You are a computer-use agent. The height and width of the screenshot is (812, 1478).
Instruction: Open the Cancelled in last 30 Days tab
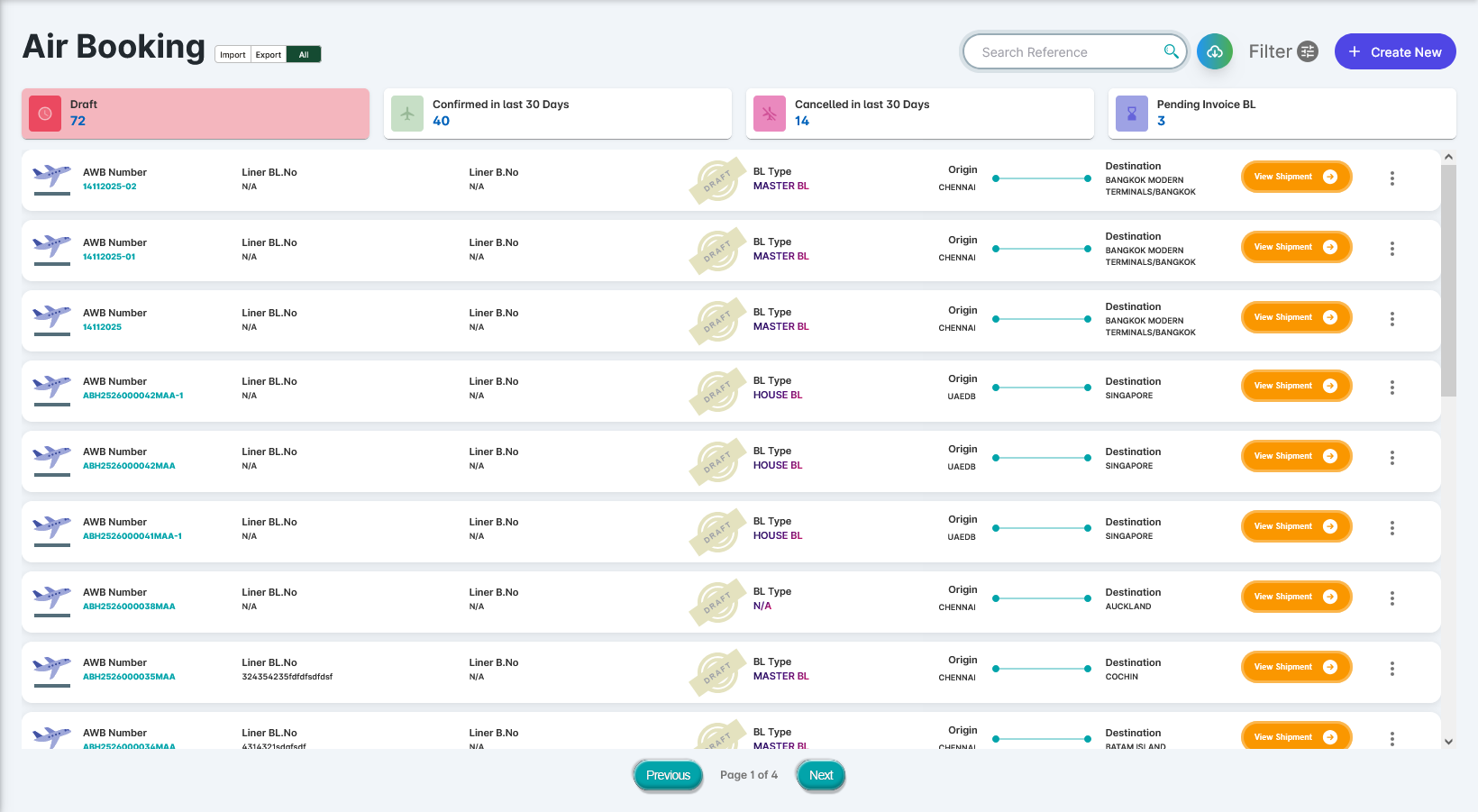(x=919, y=114)
